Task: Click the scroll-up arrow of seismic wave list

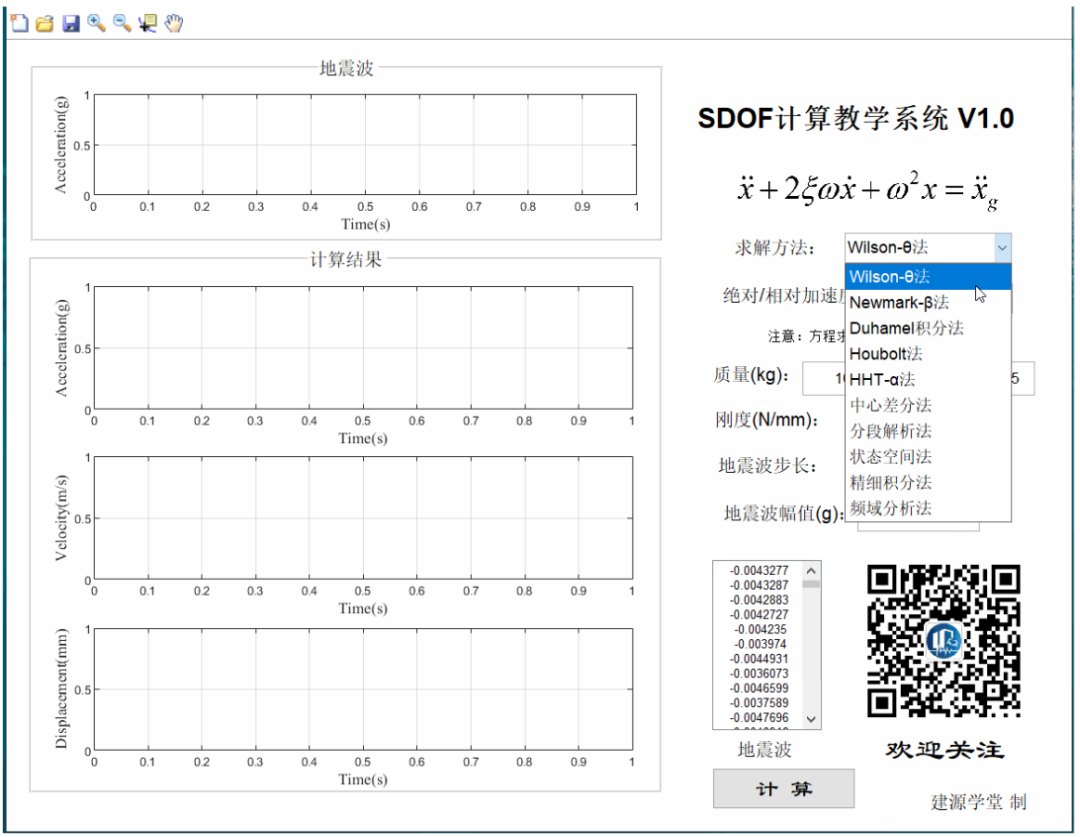Action: click(811, 571)
